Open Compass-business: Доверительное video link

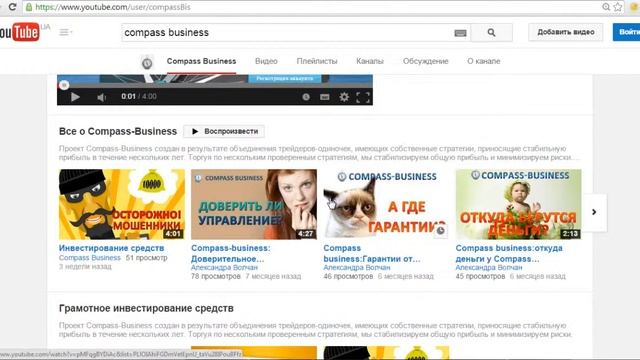point(231,253)
